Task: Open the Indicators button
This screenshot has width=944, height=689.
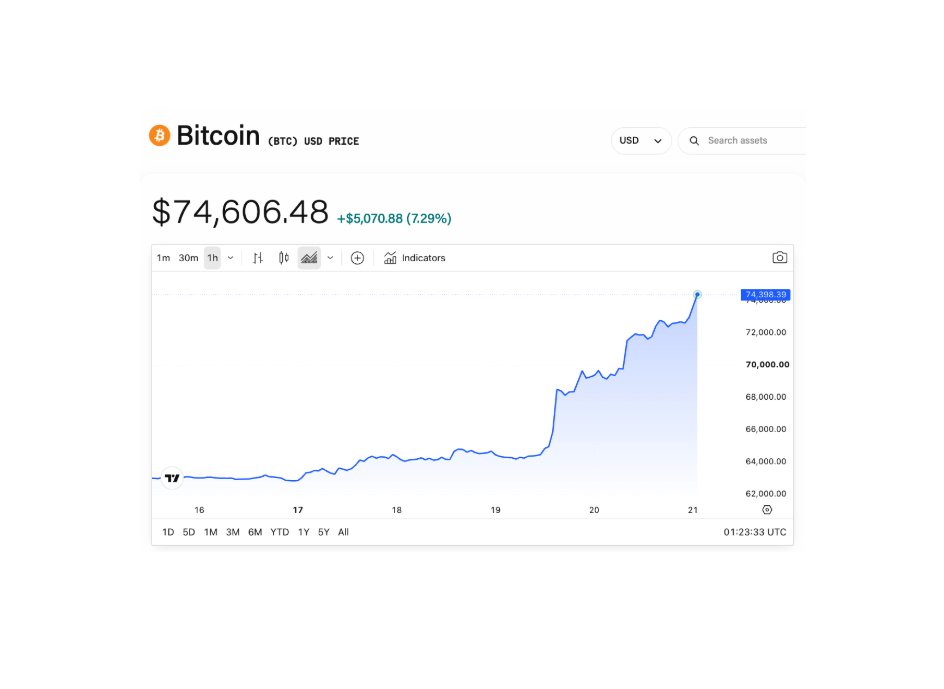Action: click(x=415, y=258)
